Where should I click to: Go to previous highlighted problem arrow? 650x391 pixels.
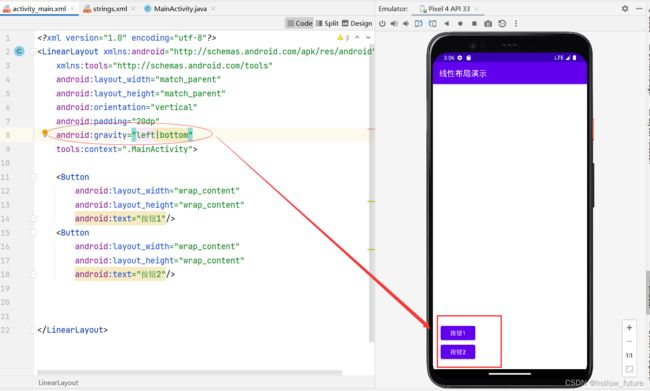point(357,38)
